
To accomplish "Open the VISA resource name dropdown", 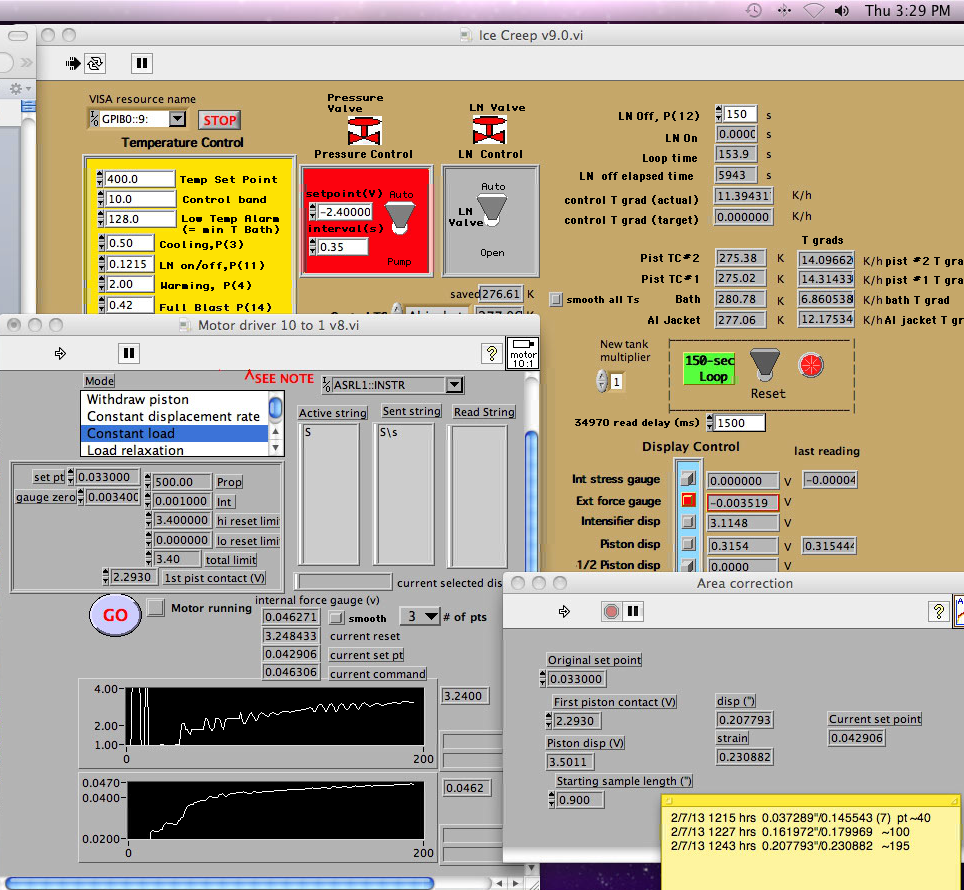I will 176,119.
